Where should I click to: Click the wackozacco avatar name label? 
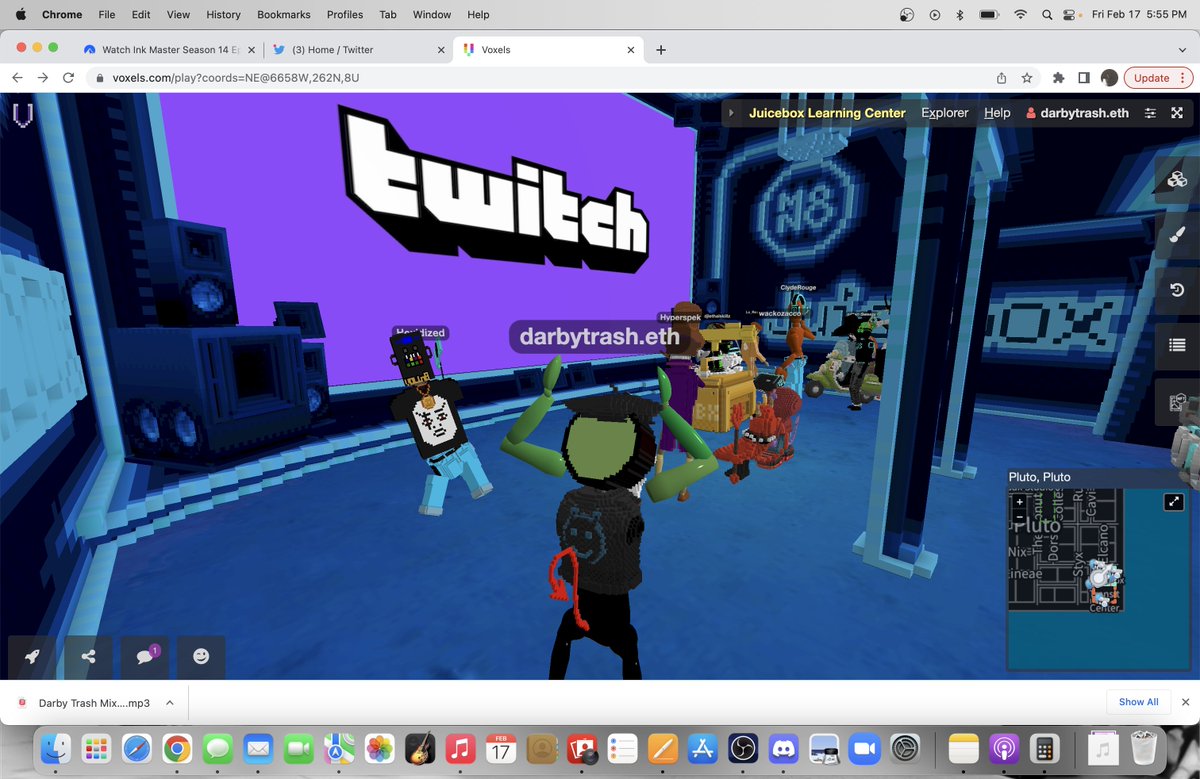tap(781, 313)
